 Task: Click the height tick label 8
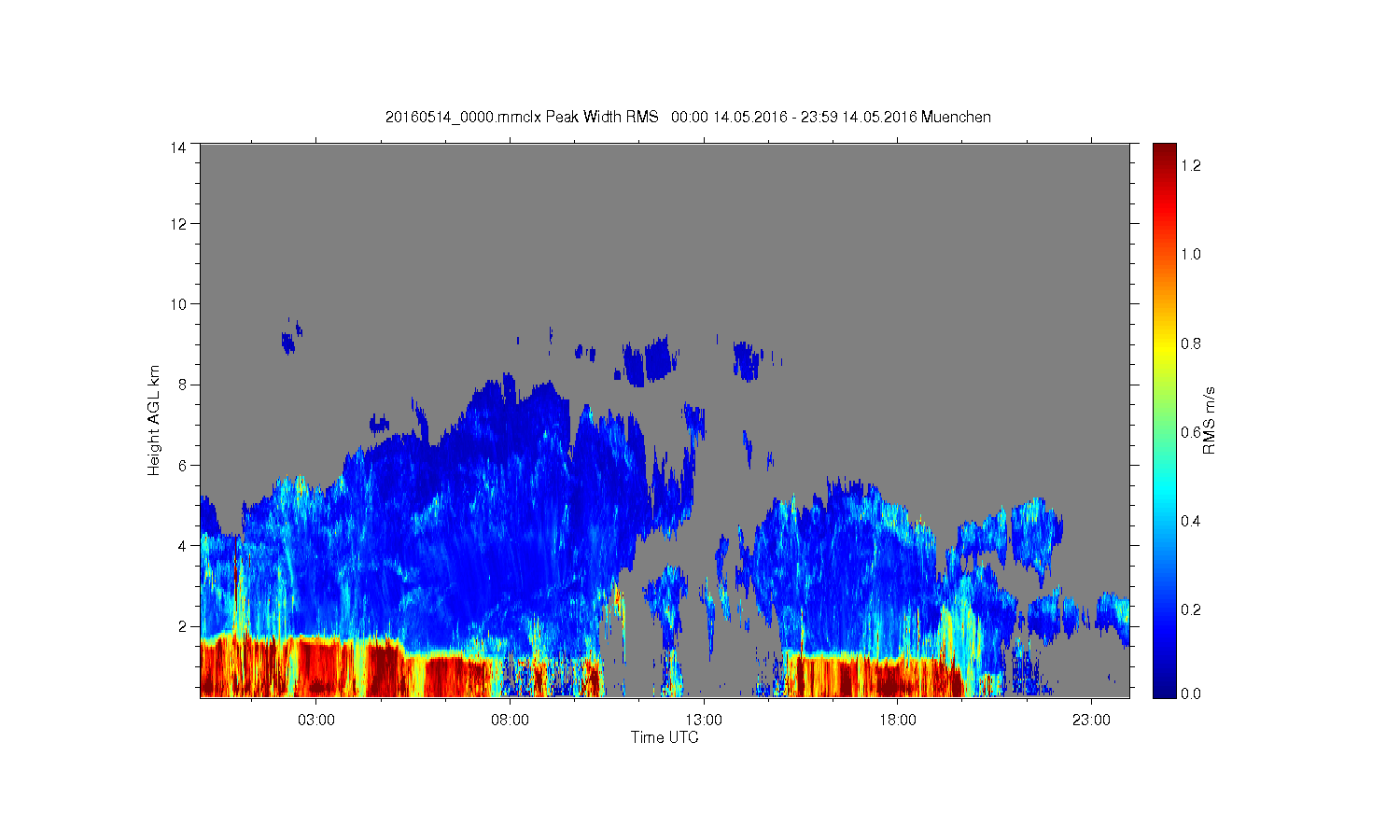point(182,384)
